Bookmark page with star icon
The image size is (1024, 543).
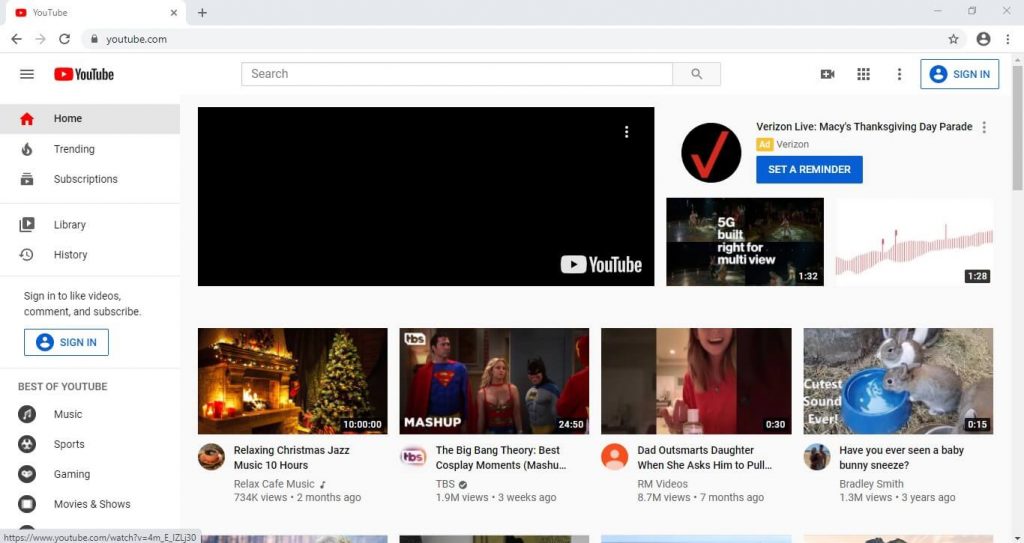pos(953,39)
